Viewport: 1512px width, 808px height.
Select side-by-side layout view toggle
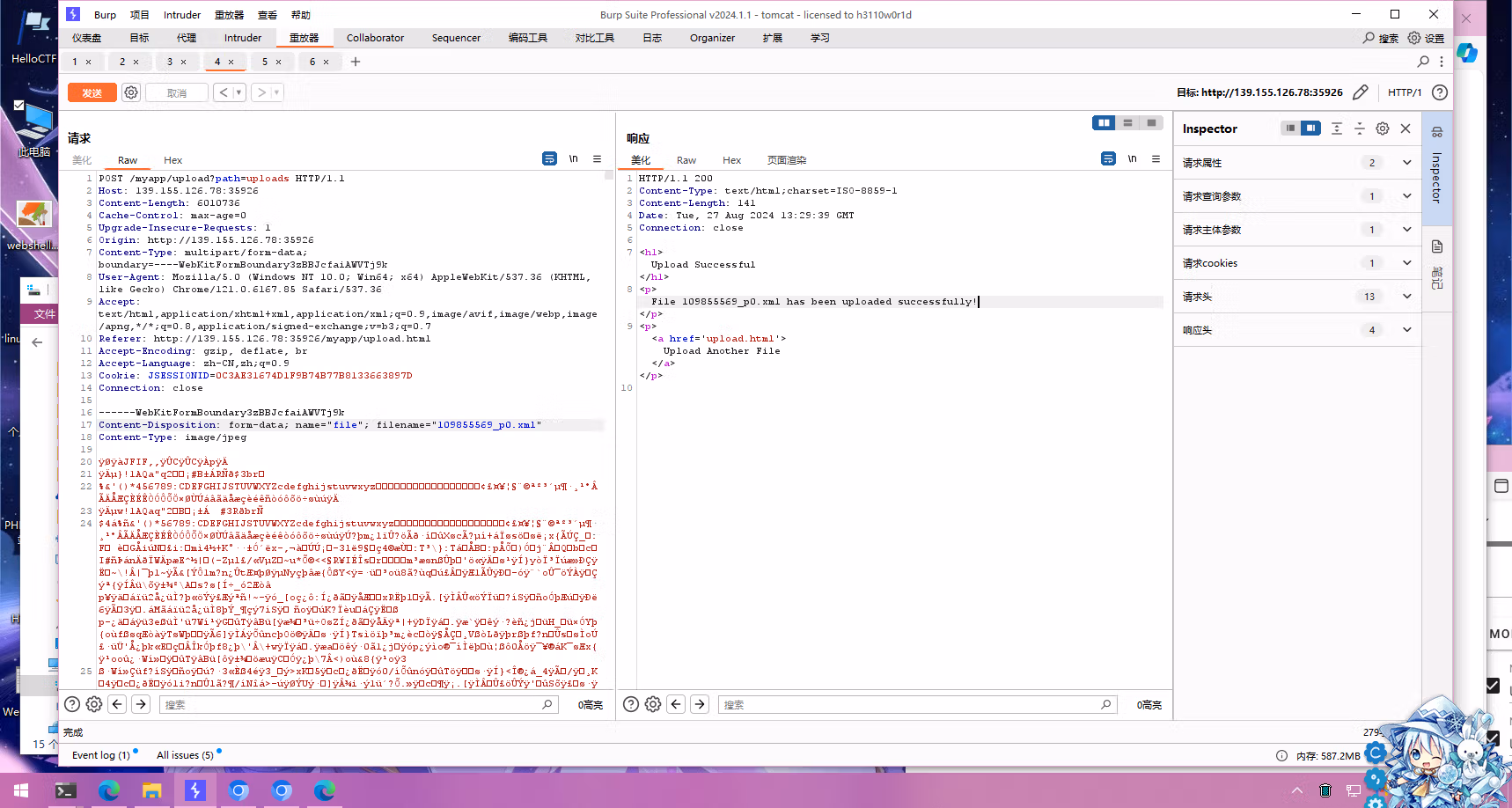point(1104,123)
